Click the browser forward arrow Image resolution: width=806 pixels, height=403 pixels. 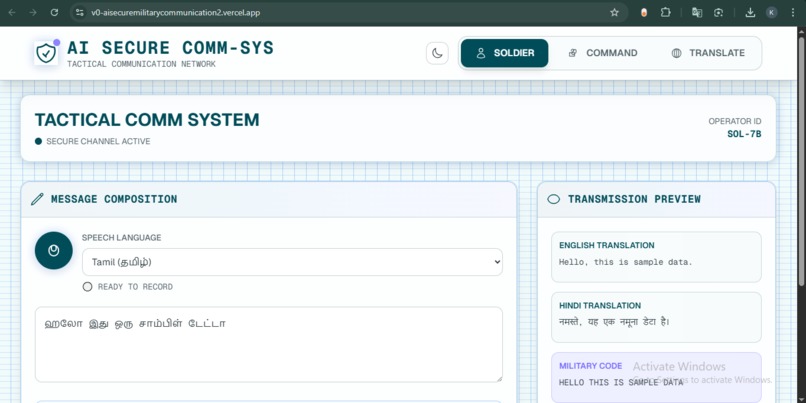point(33,12)
